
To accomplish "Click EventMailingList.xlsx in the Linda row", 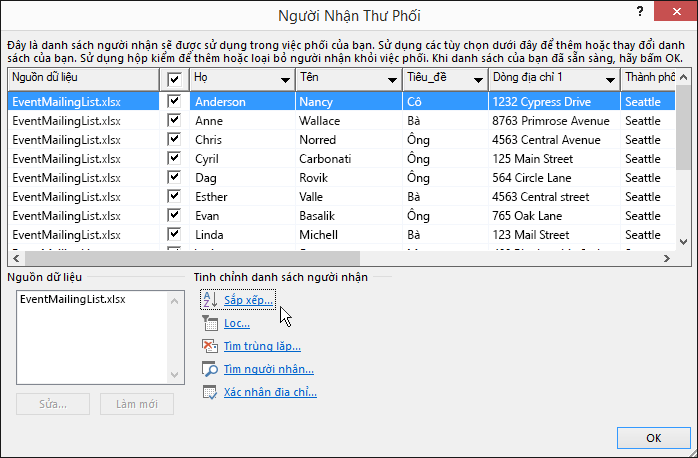I will [84, 235].
